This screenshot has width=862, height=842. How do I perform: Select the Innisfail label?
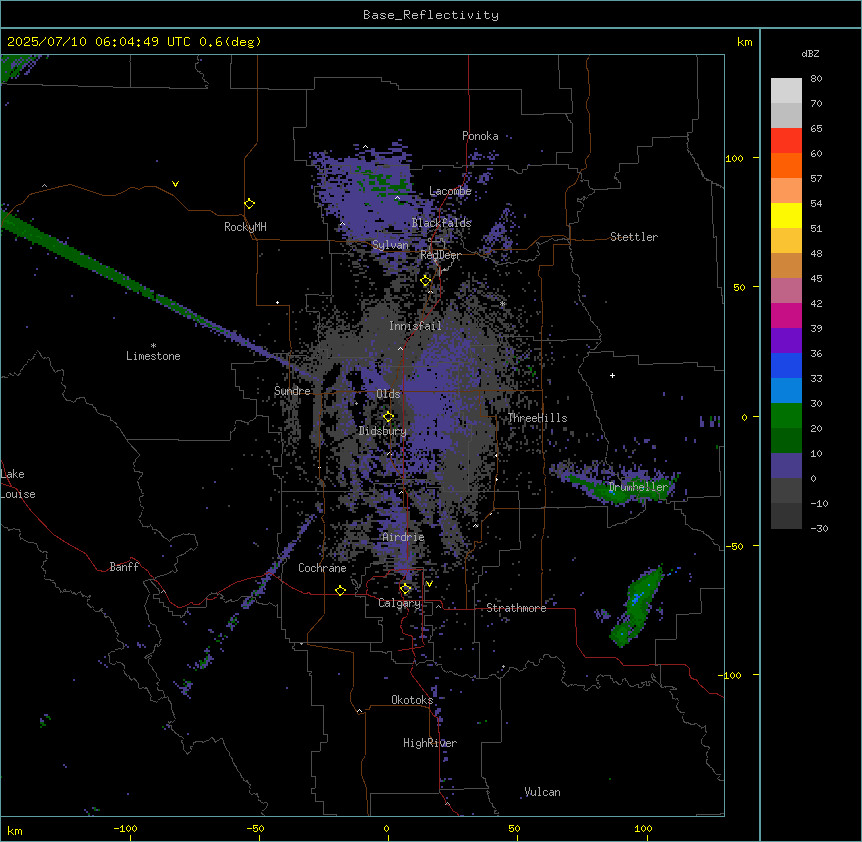point(415,326)
